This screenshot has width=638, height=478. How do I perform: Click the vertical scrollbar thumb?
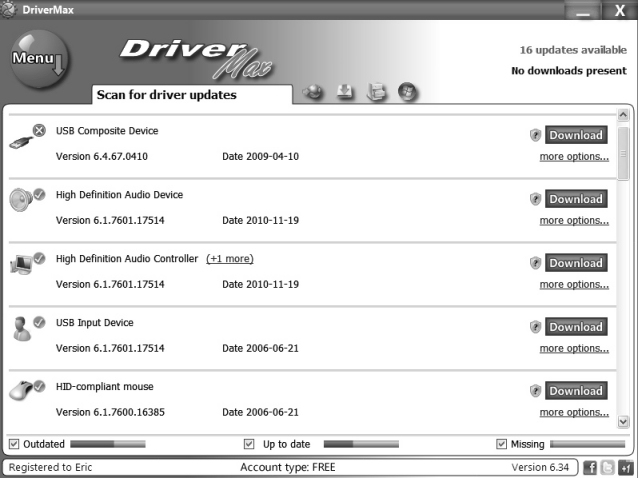pyautogui.click(x=623, y=153)
